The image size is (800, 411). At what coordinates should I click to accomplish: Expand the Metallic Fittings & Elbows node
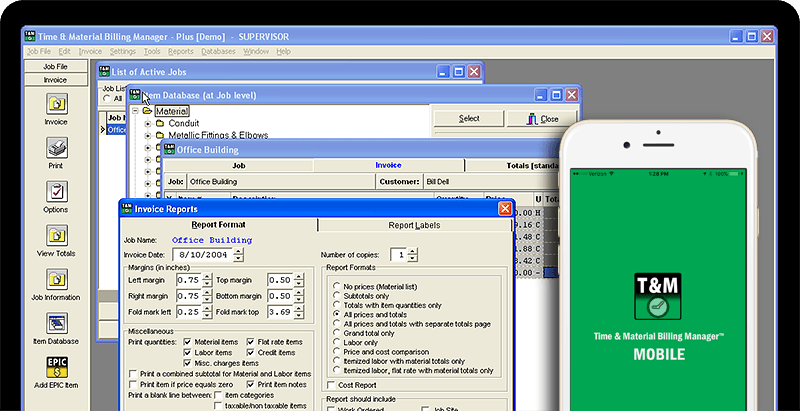(x=147, y=136)
